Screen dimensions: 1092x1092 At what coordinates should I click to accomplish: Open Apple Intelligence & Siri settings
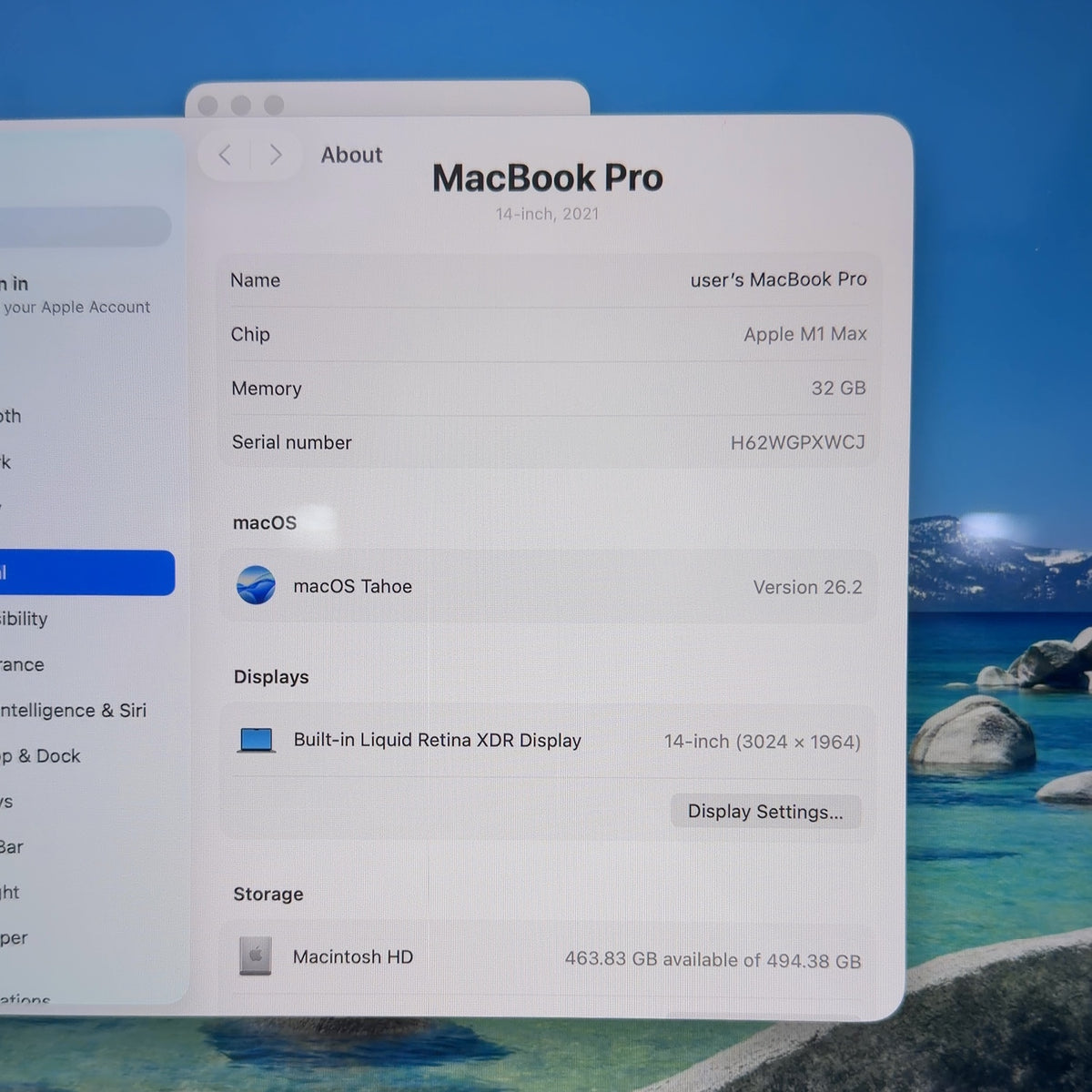point(73,710)
